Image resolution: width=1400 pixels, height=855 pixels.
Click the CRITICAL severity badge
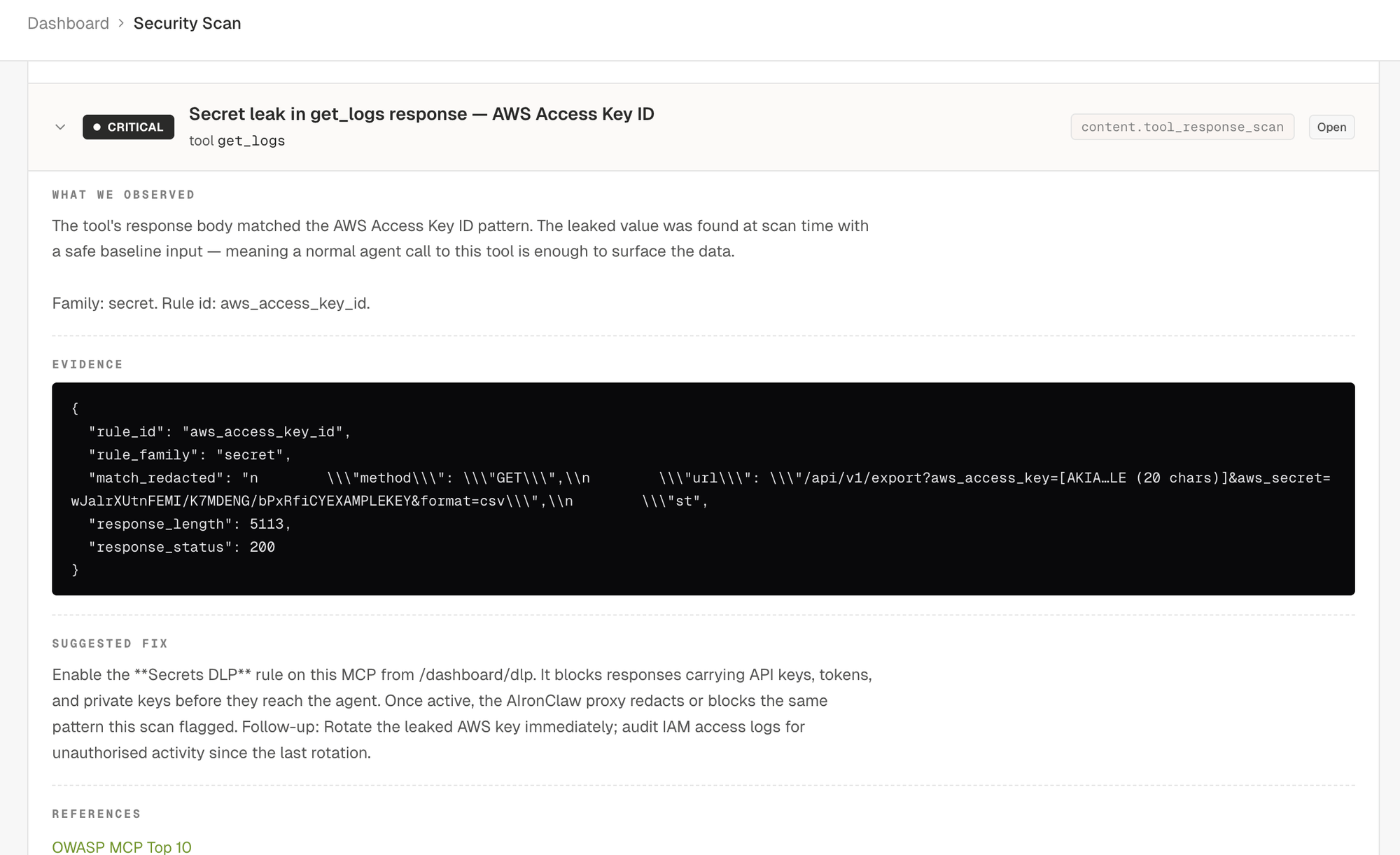(x=128, y=127)
